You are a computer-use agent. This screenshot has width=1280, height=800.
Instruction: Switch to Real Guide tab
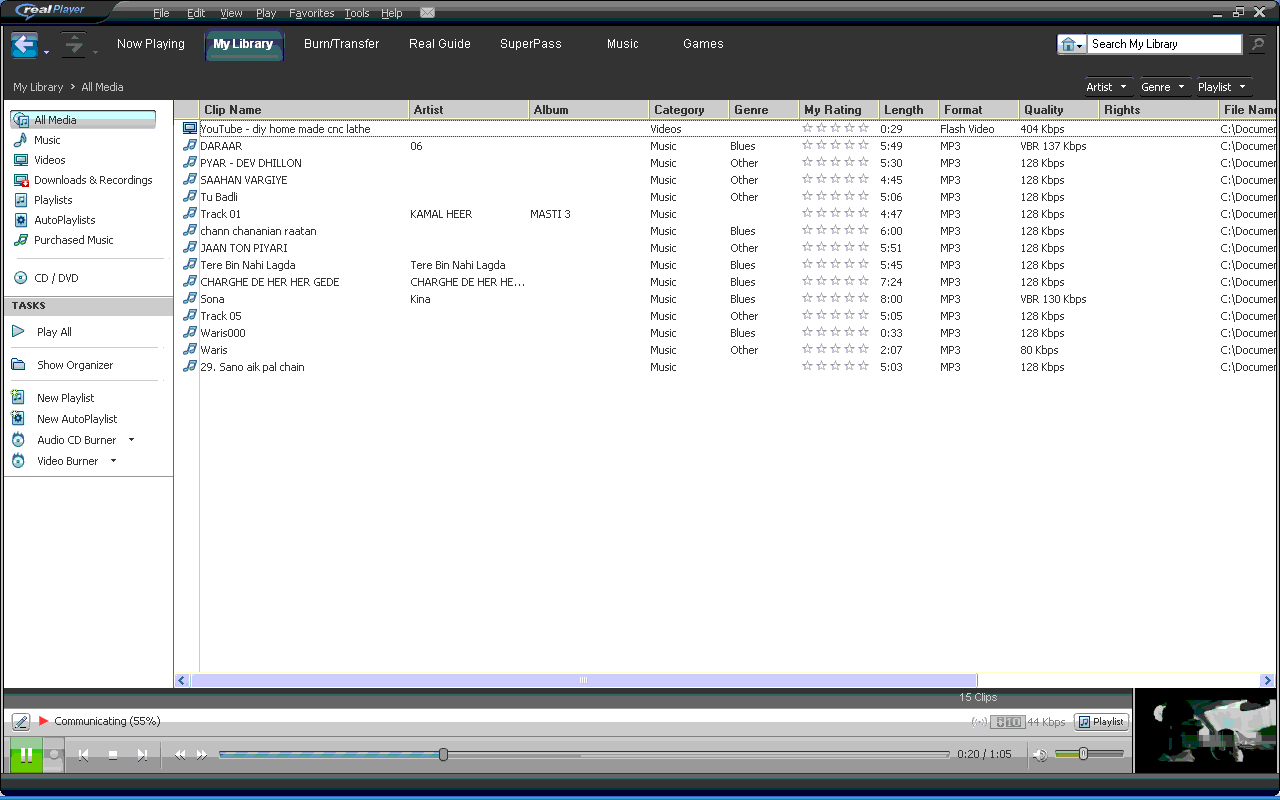point(440,44)
